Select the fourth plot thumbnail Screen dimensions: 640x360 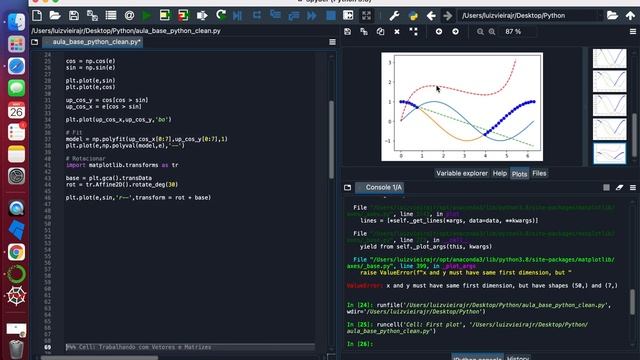pyautogui.click(x=609, y=129)
